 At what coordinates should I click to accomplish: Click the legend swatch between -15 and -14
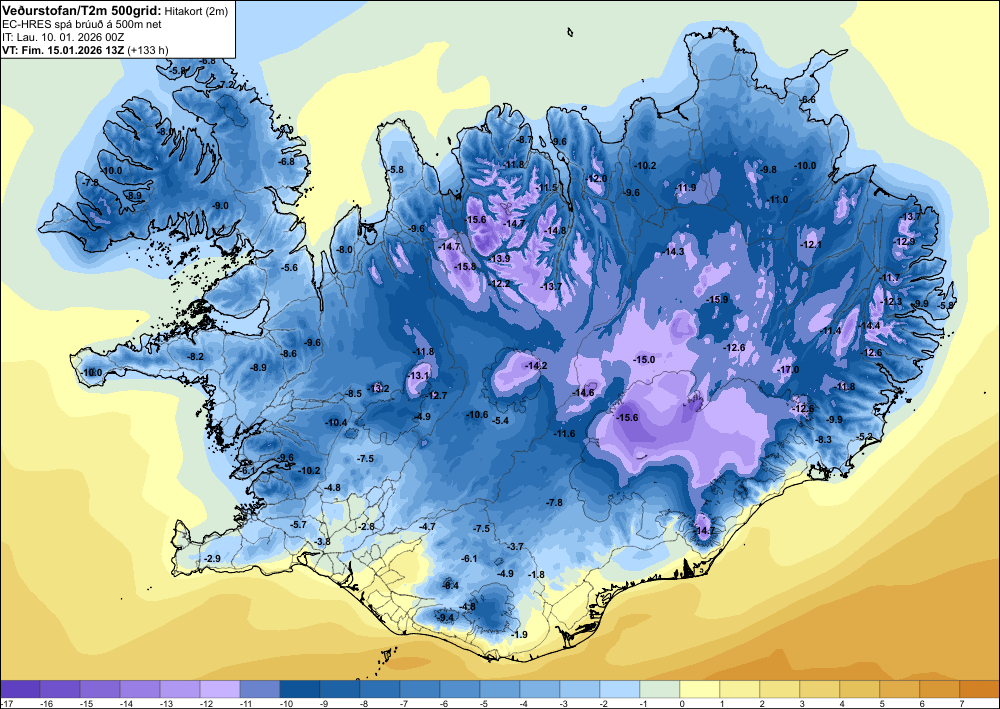pos(100,689)
